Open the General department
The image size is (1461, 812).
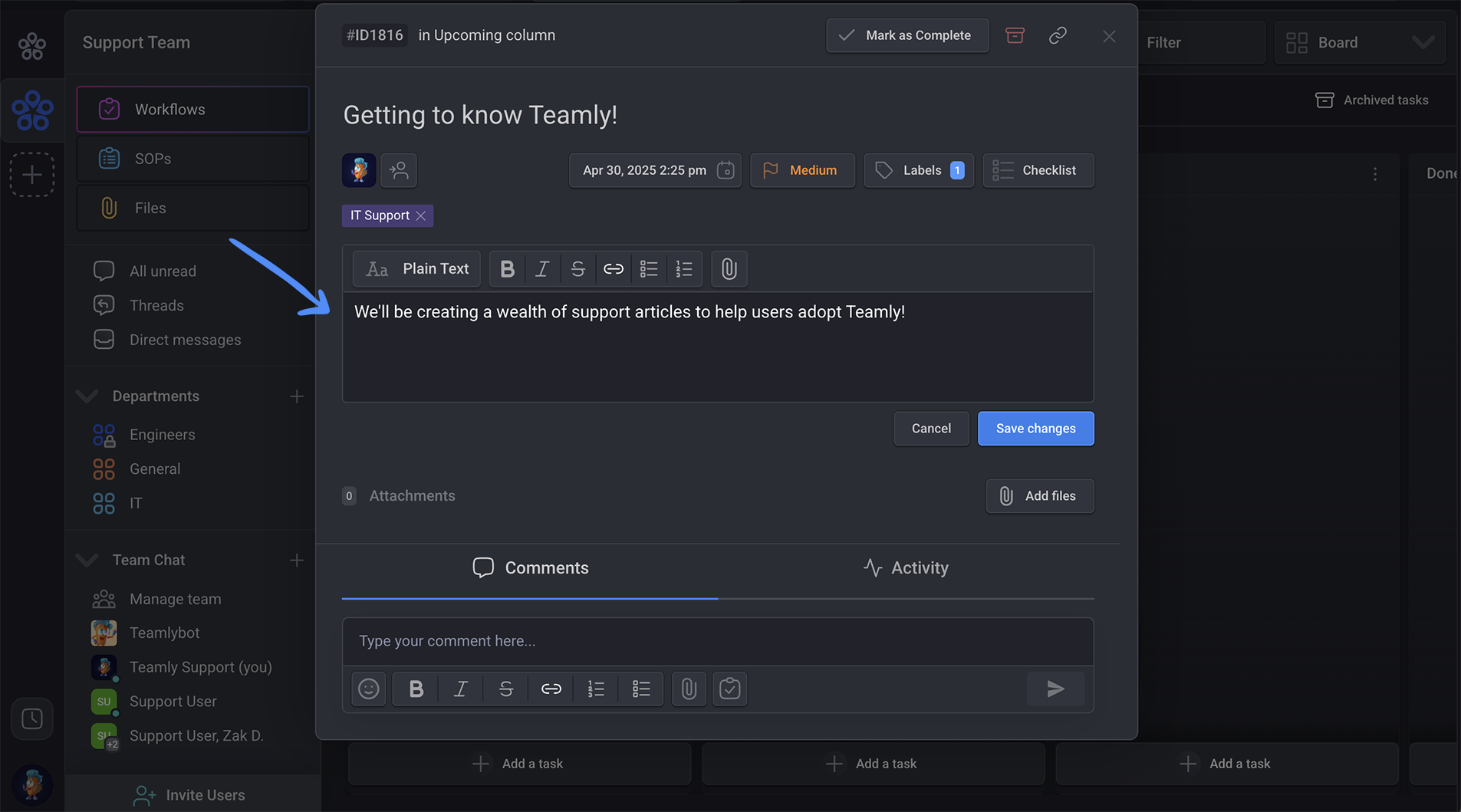tap(155, 469)
